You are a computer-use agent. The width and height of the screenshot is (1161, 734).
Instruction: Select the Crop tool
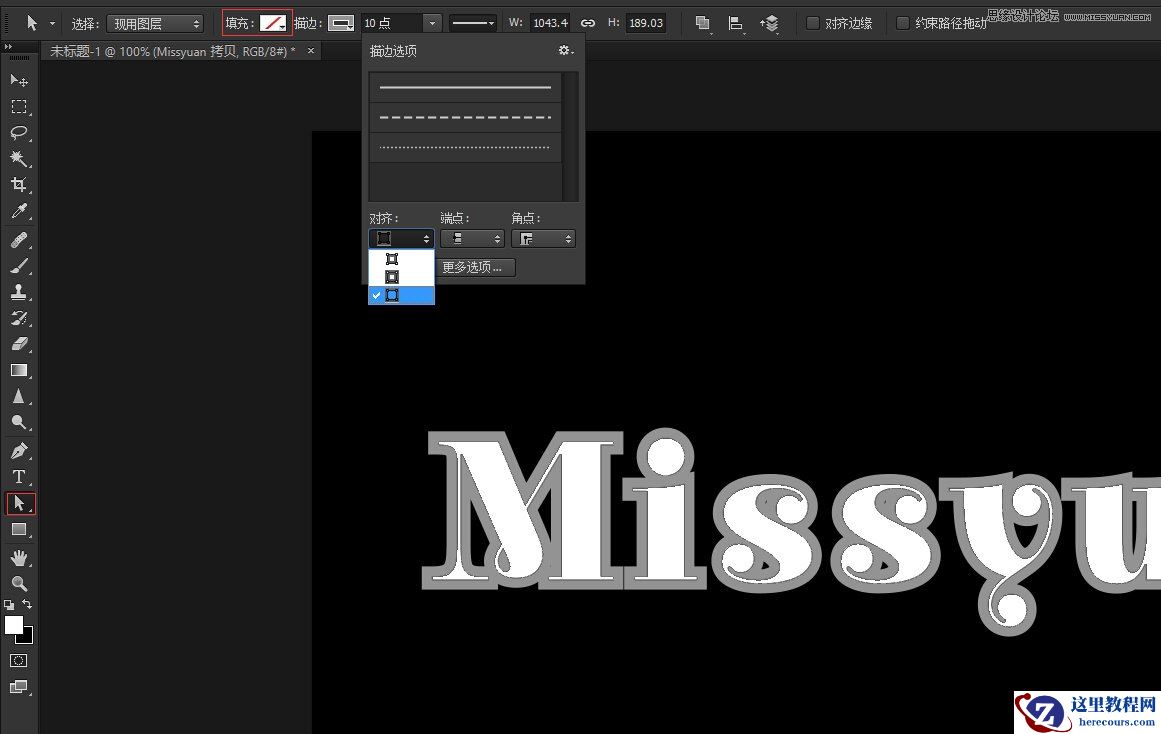click(18, 185)
